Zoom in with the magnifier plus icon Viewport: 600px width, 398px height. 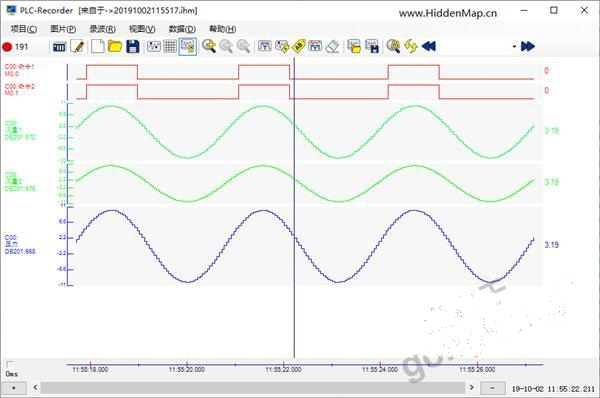(x=209, y=46)
